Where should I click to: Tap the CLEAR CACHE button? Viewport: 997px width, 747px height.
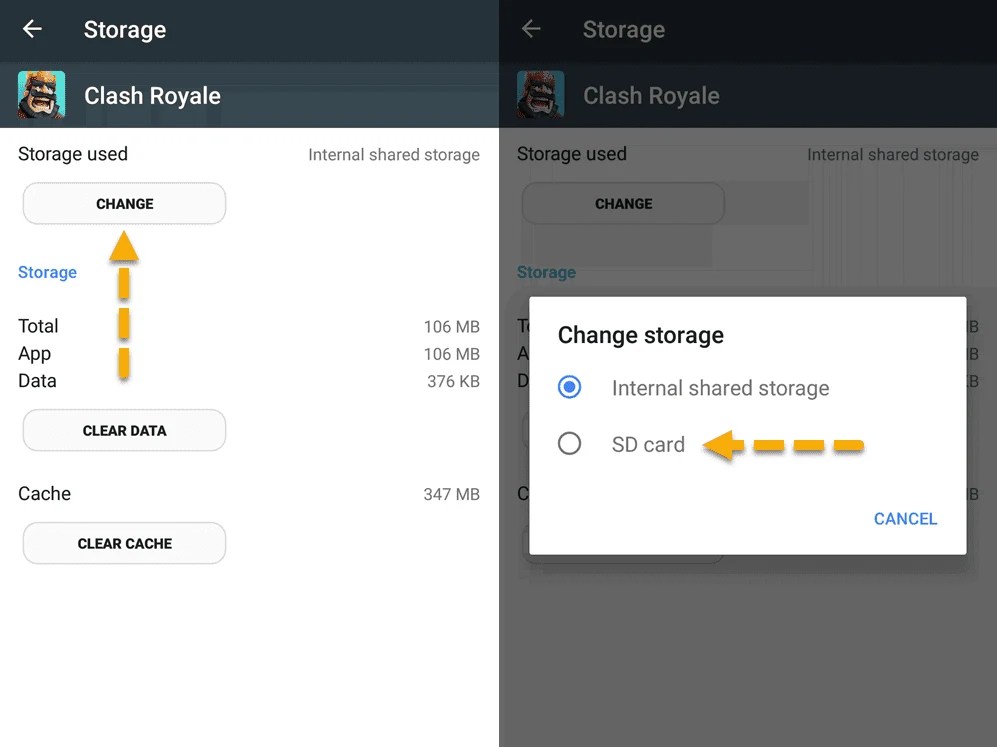pyautogui.click(x=123, y=543)
